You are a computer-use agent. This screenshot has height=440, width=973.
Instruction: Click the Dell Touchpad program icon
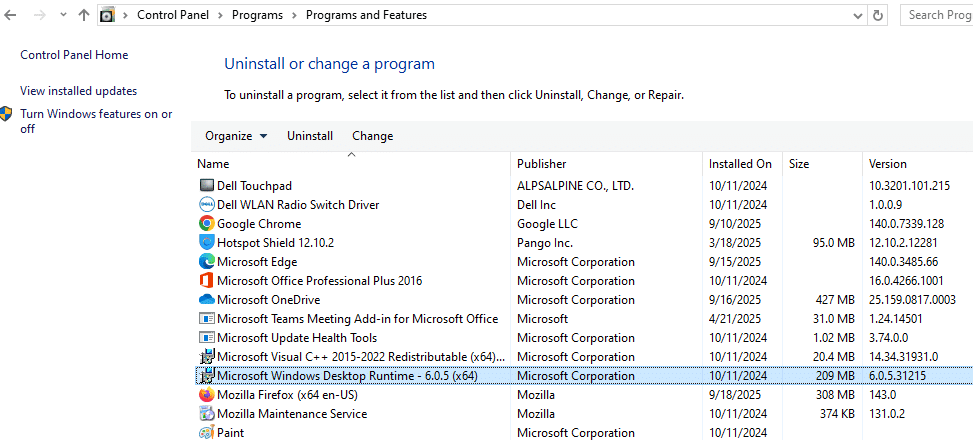coord(207,186)
